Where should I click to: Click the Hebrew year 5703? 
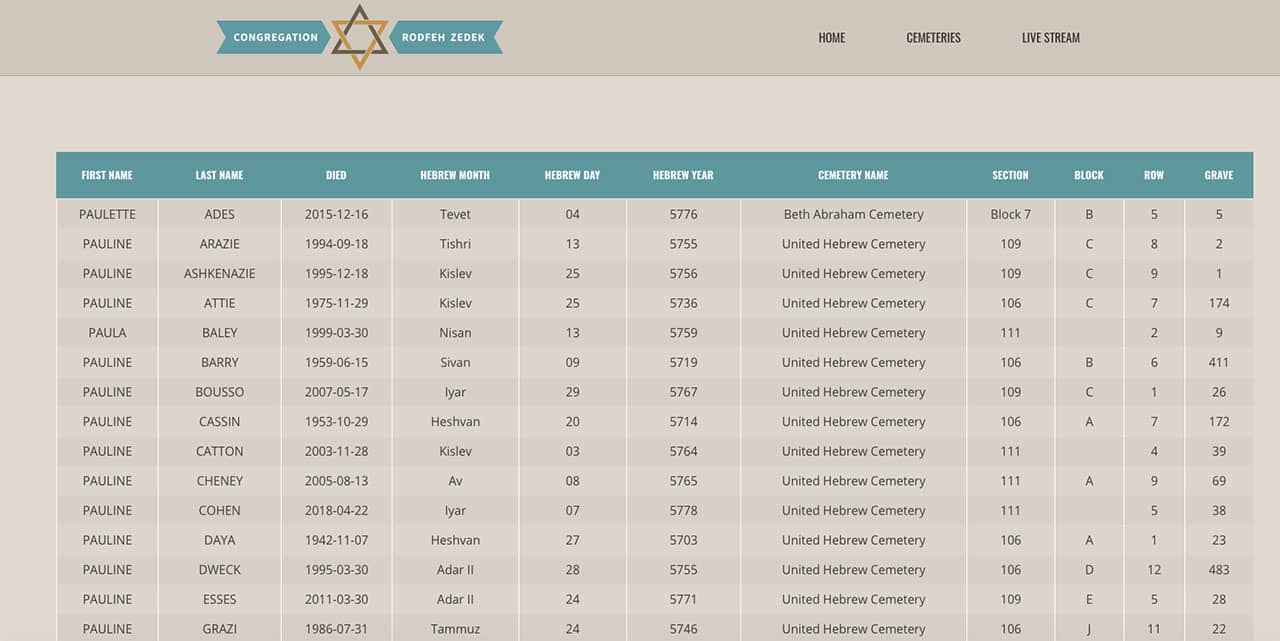tap(683, 540)
